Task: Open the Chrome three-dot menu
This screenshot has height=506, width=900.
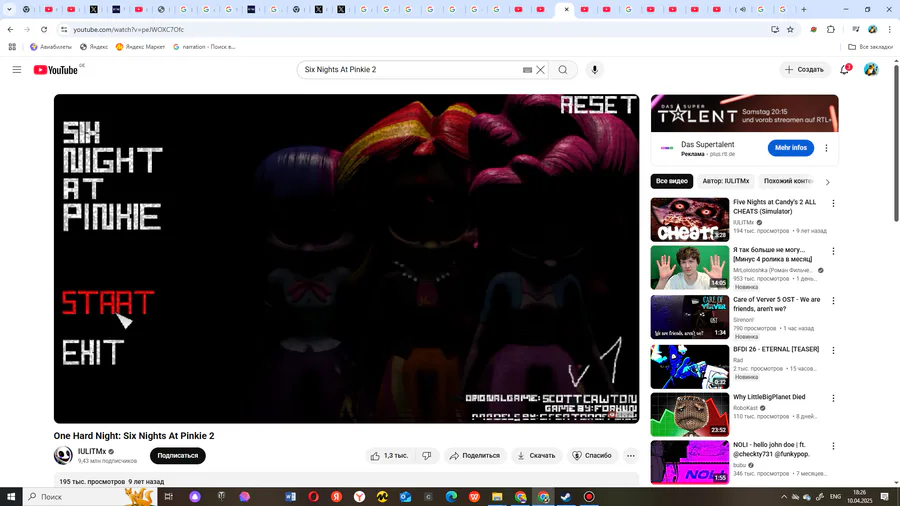Action: pyautogui.click(x=889, y=29)
